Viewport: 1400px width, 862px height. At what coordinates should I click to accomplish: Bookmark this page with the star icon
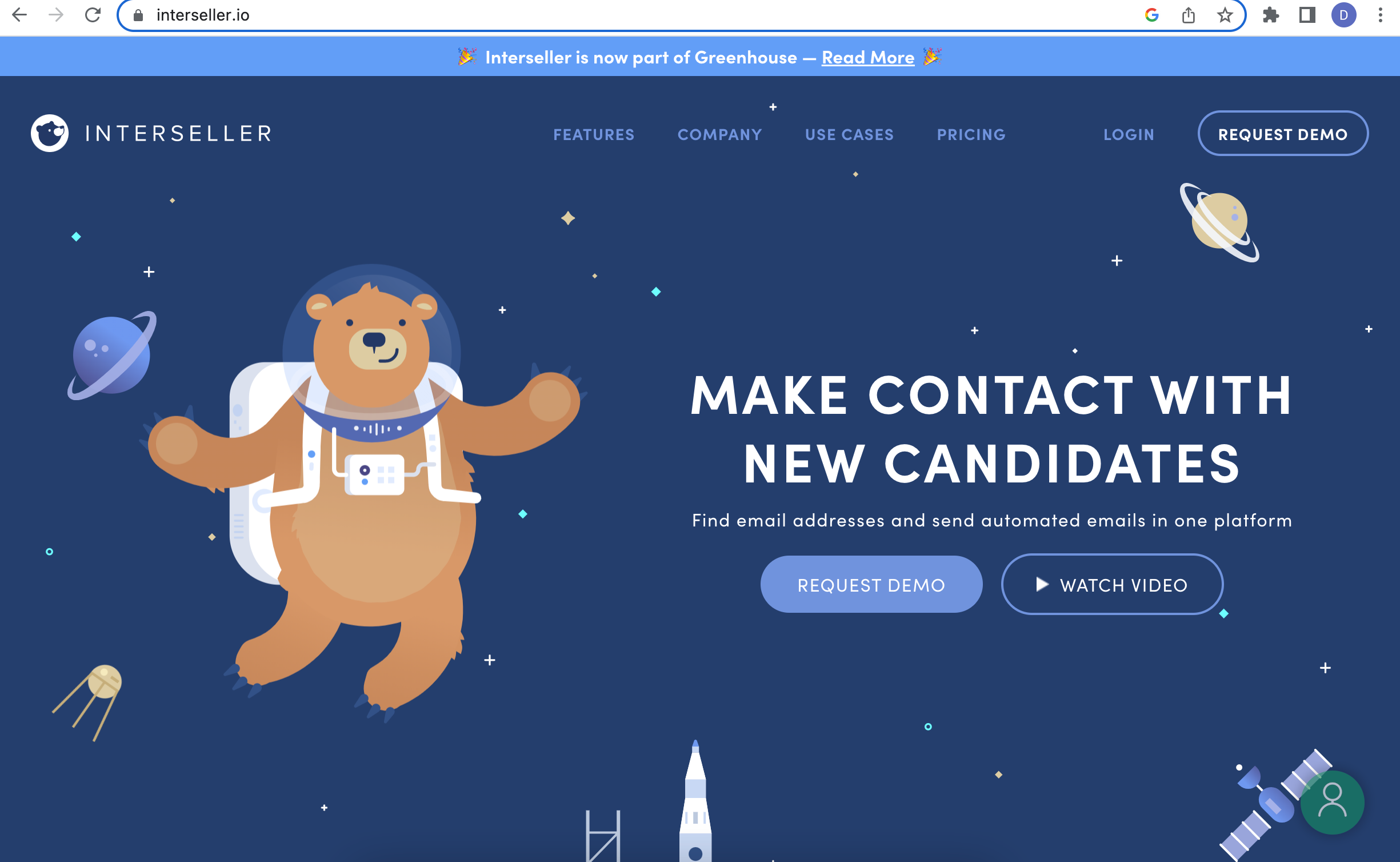[x=1225, y=15]
